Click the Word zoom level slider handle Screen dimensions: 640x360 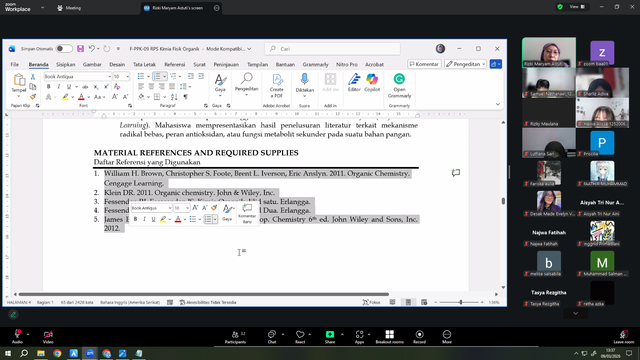pyautogui.click(x=461, y=302)
